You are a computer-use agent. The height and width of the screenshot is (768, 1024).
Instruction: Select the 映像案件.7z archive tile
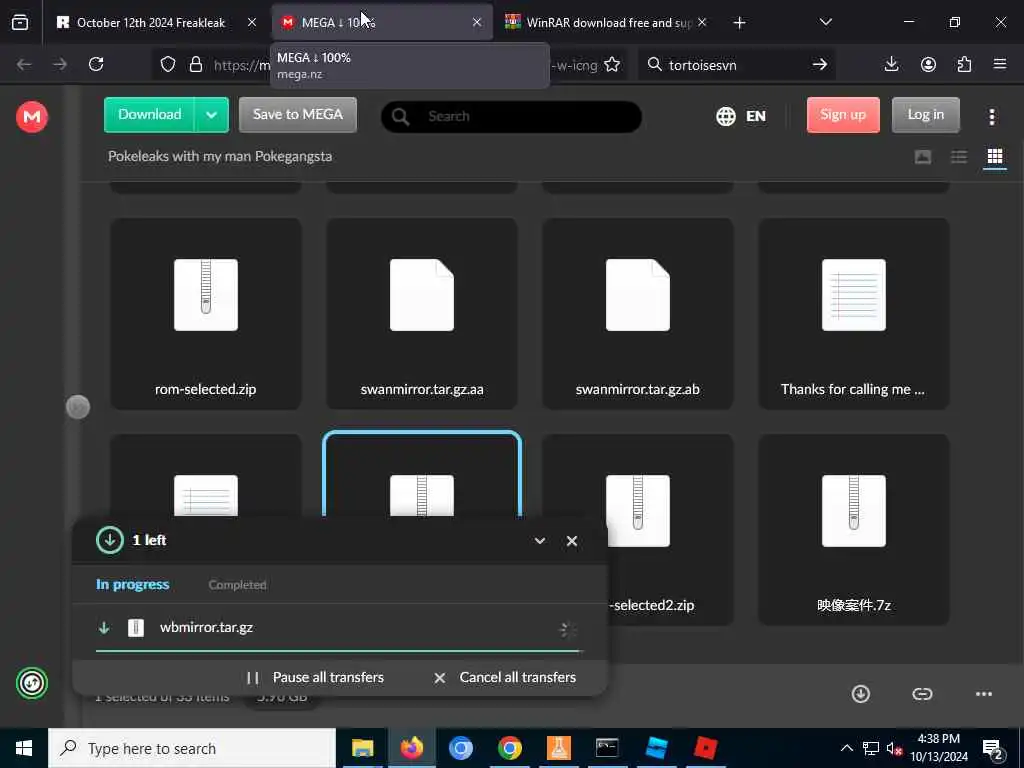click(x=854, y=530)
